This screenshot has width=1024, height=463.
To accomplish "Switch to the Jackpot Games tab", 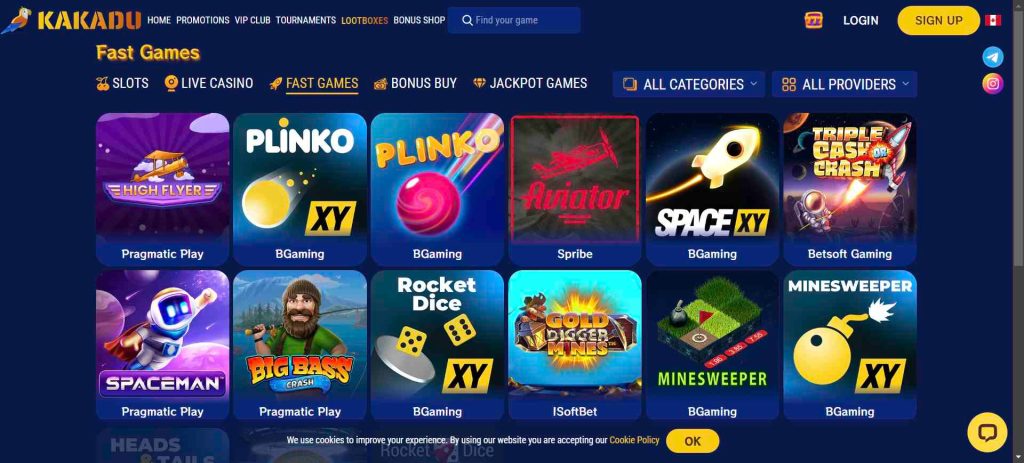I will (530, 83).
